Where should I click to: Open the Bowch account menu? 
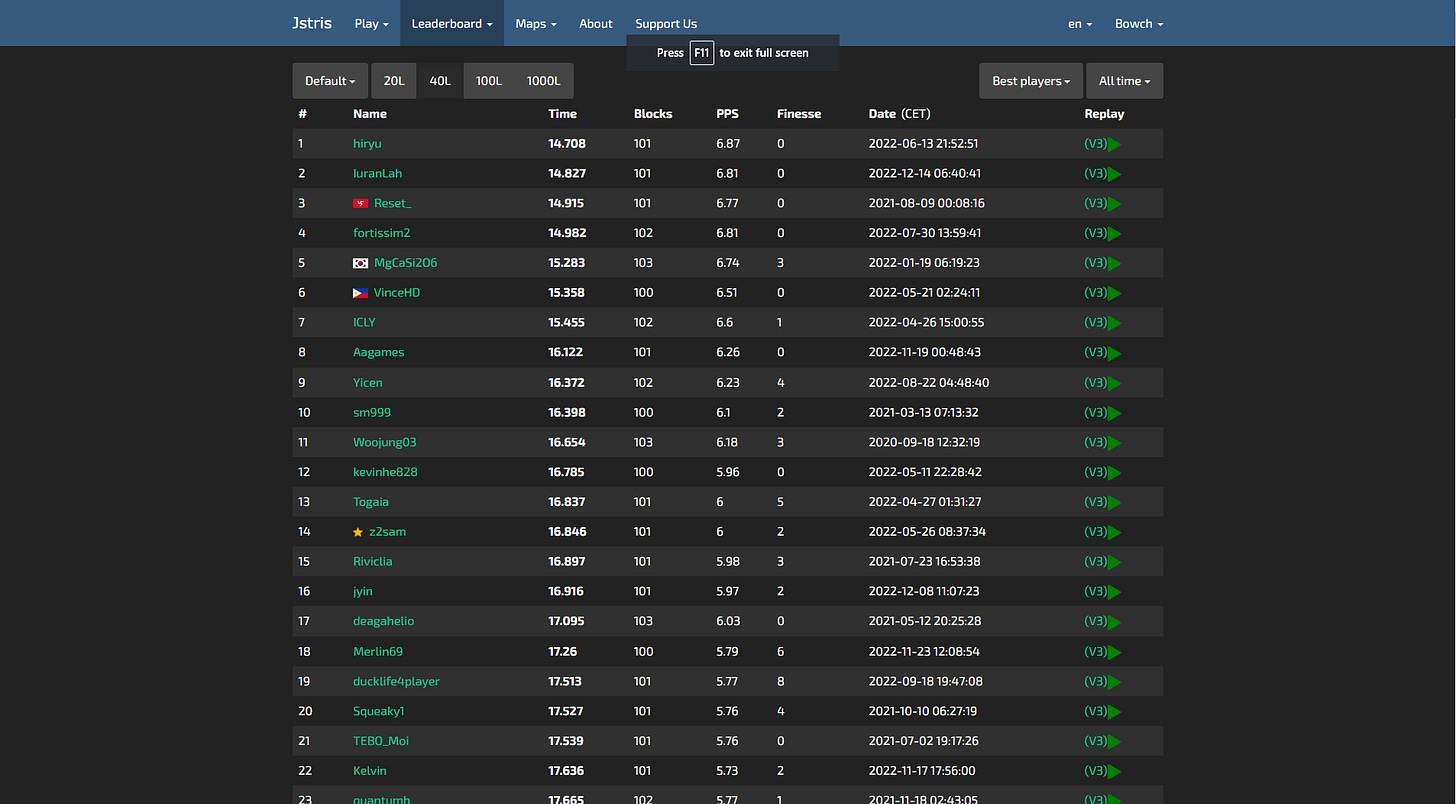[x=1138, y=23]
